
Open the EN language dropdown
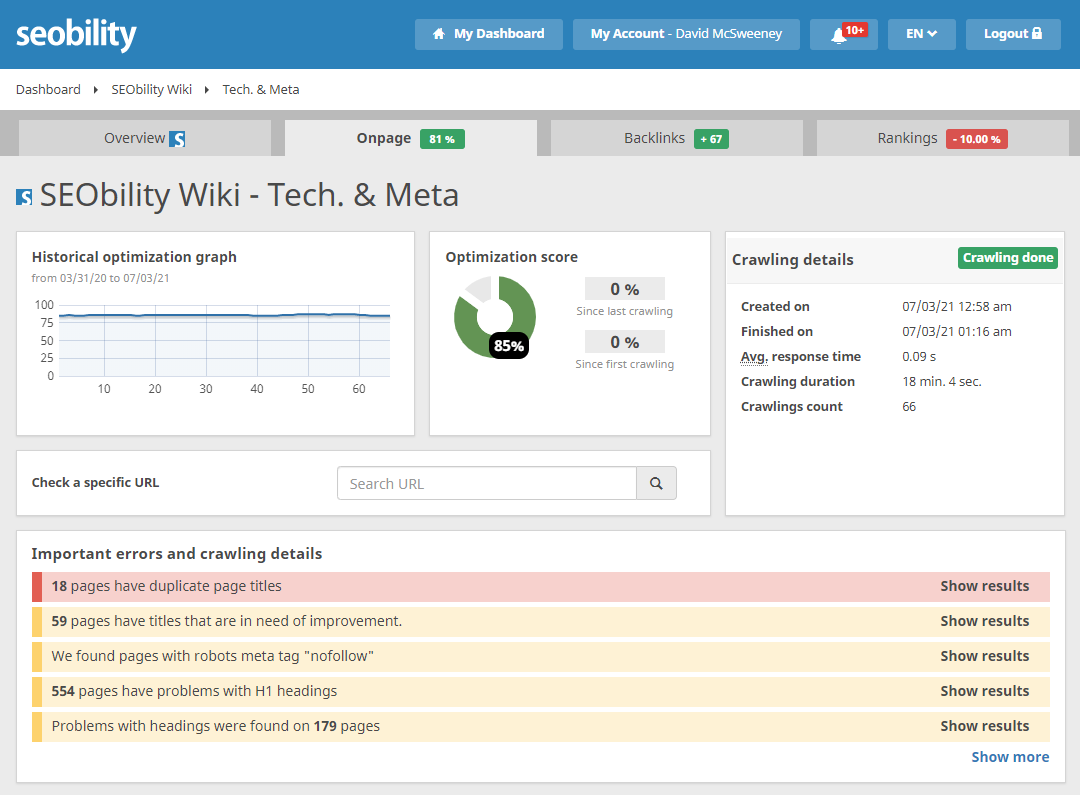[921, 34]
